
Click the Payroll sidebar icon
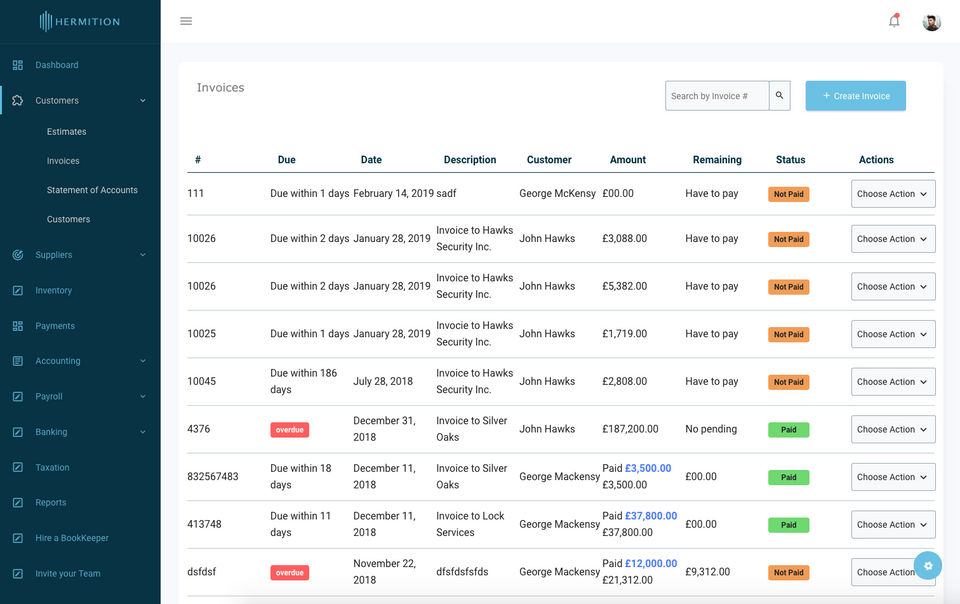tap(18, 397)
